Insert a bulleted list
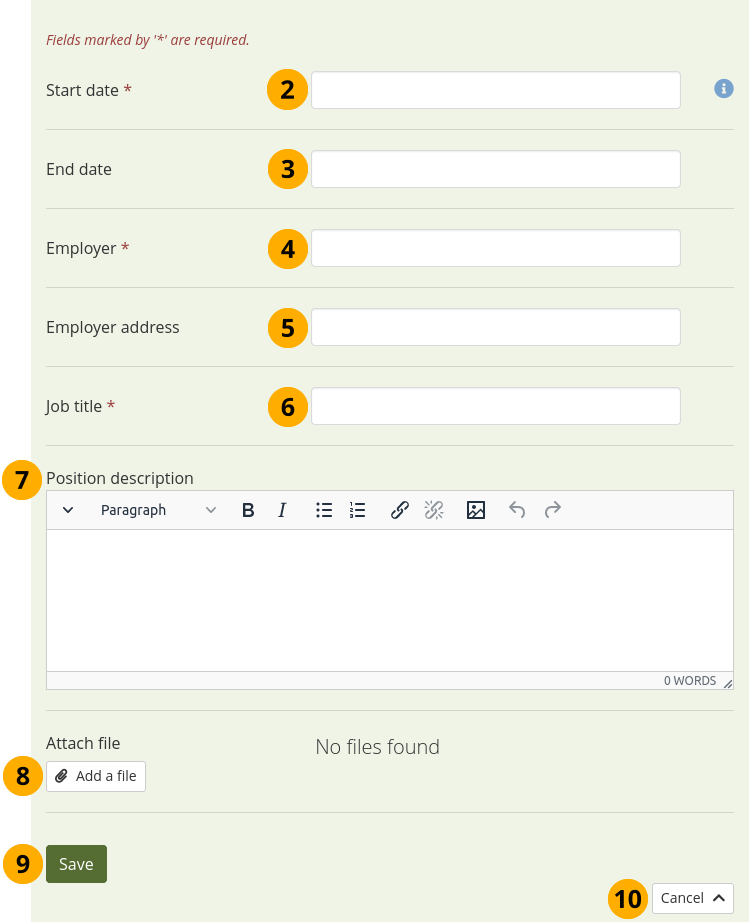Image resolution: width=749 pixels, height=922 pixels. pos(324,510)
